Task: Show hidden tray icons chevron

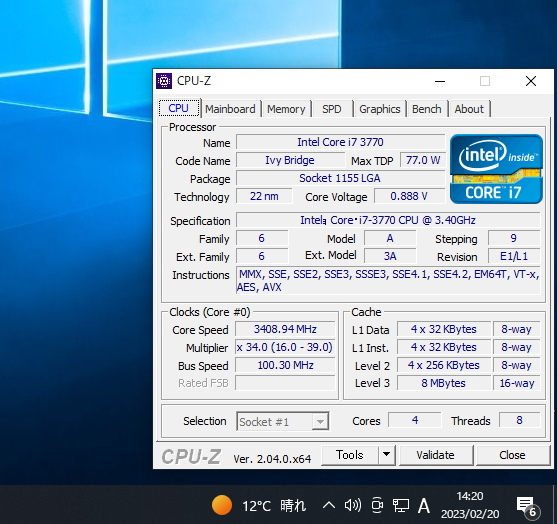Action: [x=329, y=505]
